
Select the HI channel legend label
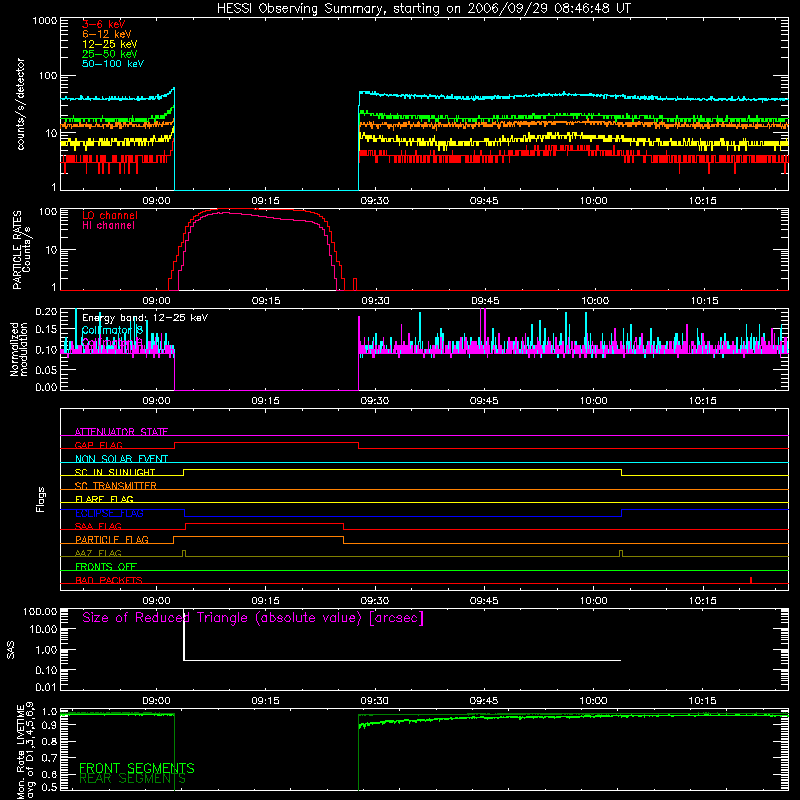pos(108,225)
